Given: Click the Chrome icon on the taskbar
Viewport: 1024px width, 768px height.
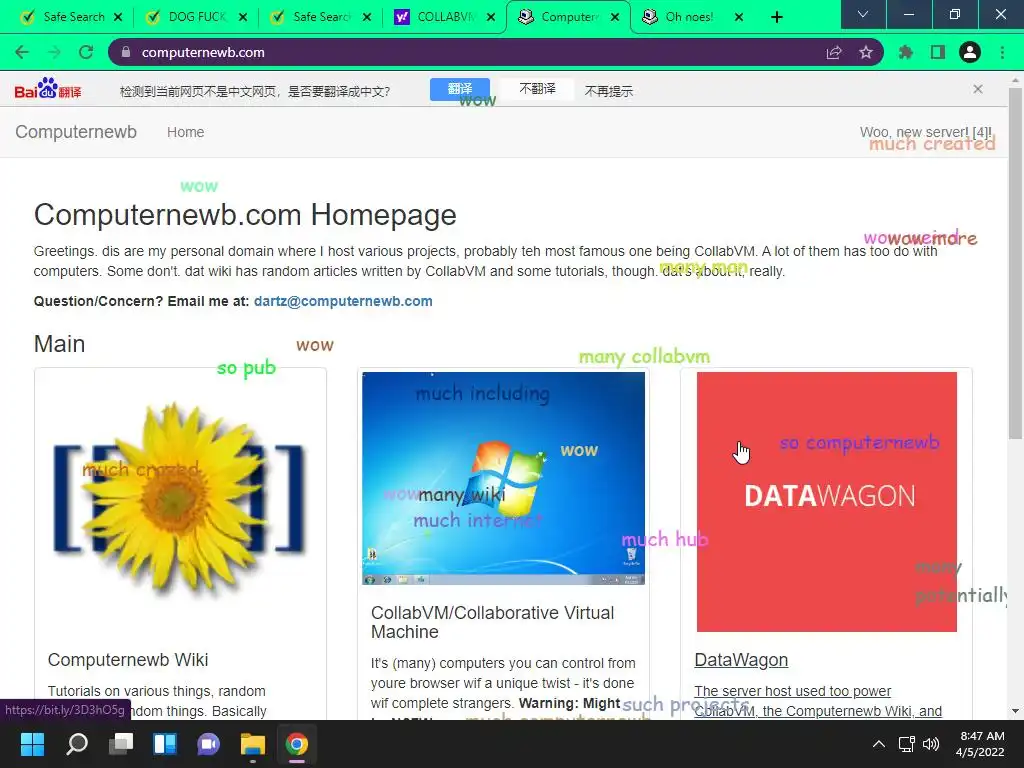Looking at the screenshot, I should point(296,744).
